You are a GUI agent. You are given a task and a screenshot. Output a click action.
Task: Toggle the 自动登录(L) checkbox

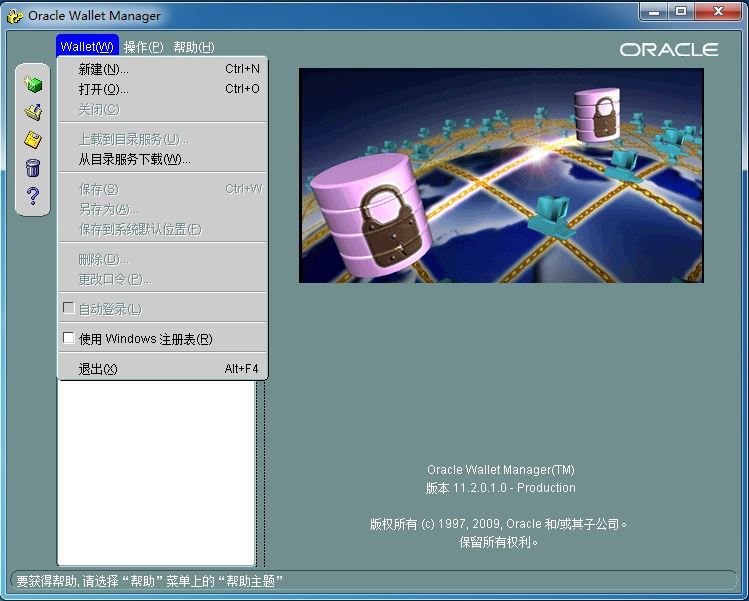tap(69, 308)
